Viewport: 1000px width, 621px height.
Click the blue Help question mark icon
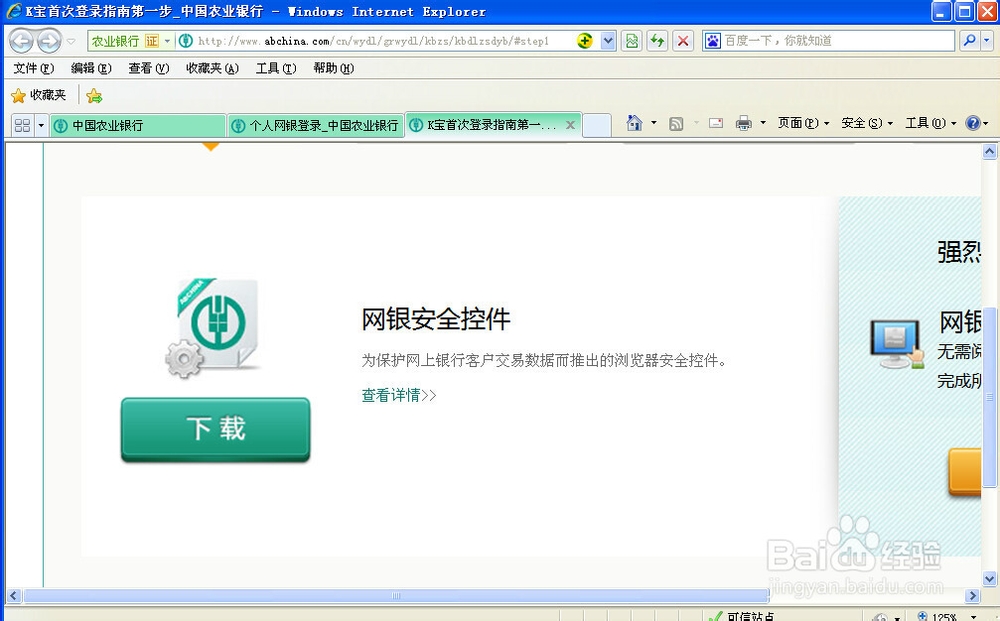[973, 123]
